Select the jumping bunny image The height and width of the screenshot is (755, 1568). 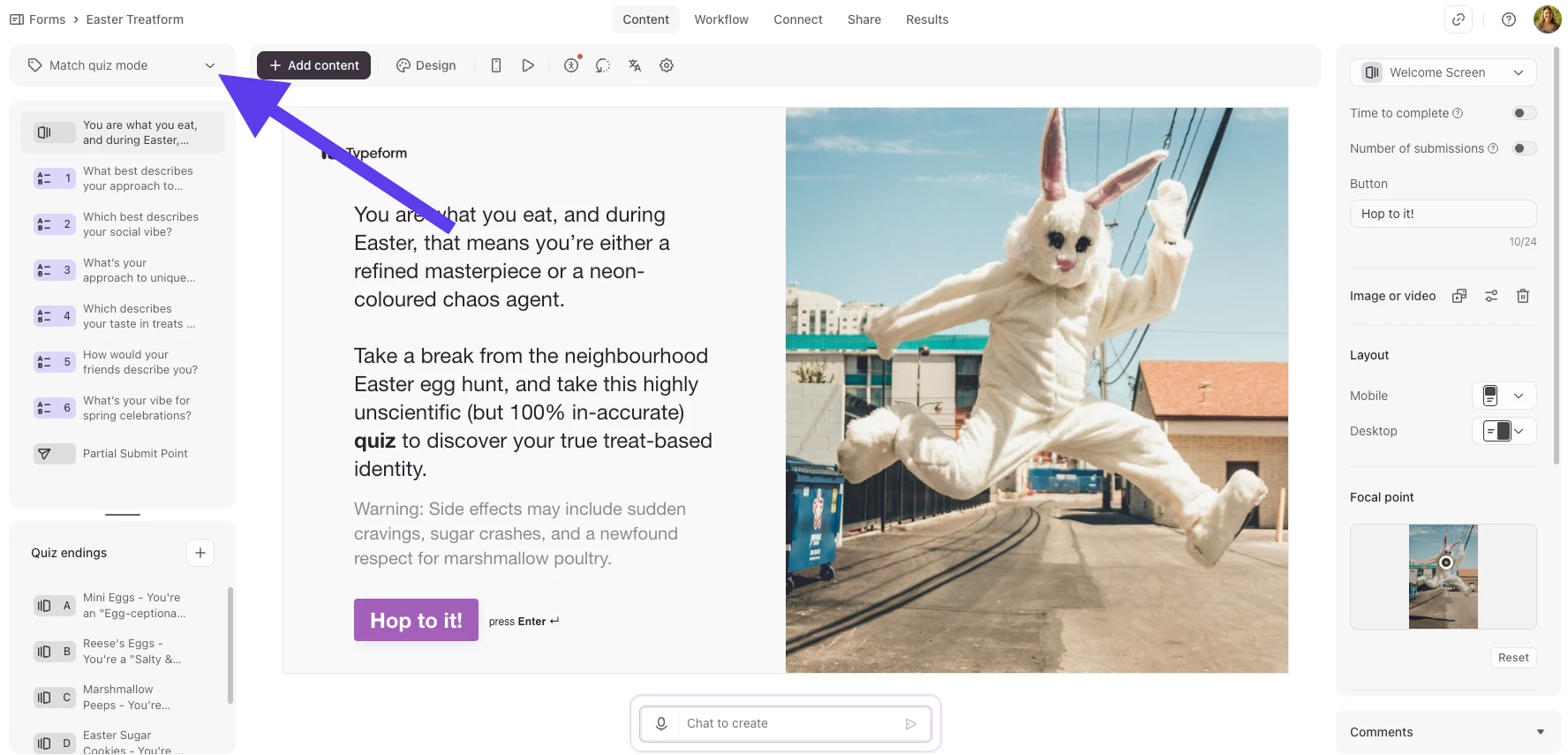[1037, 390]
